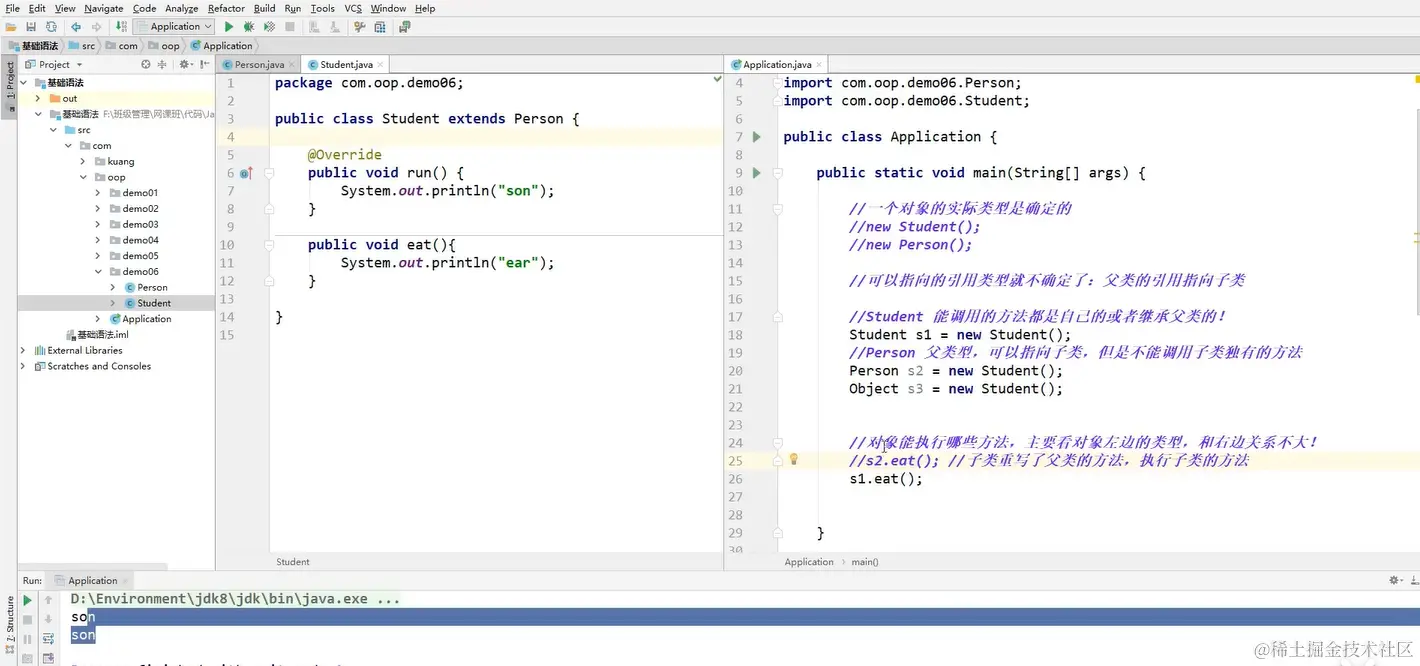Open the File menu

pyautogui.click(x=13, y=8)
